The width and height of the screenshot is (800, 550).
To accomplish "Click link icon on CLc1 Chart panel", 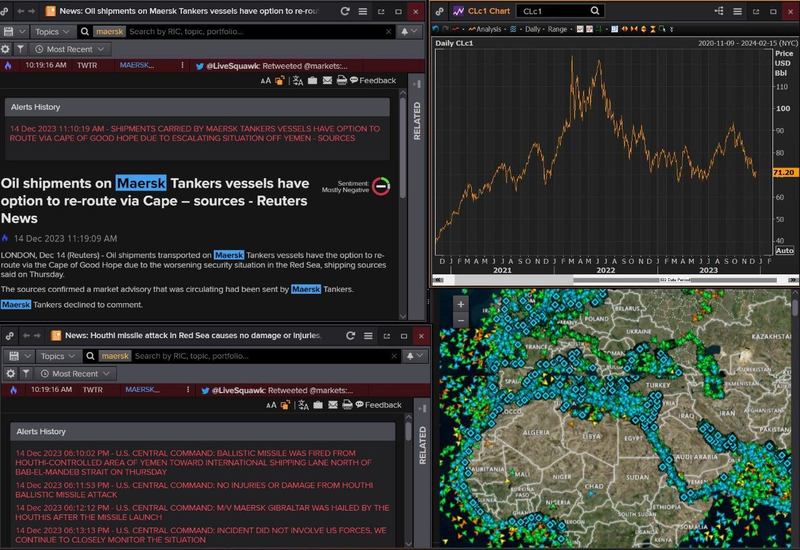I will click(440, 11).
